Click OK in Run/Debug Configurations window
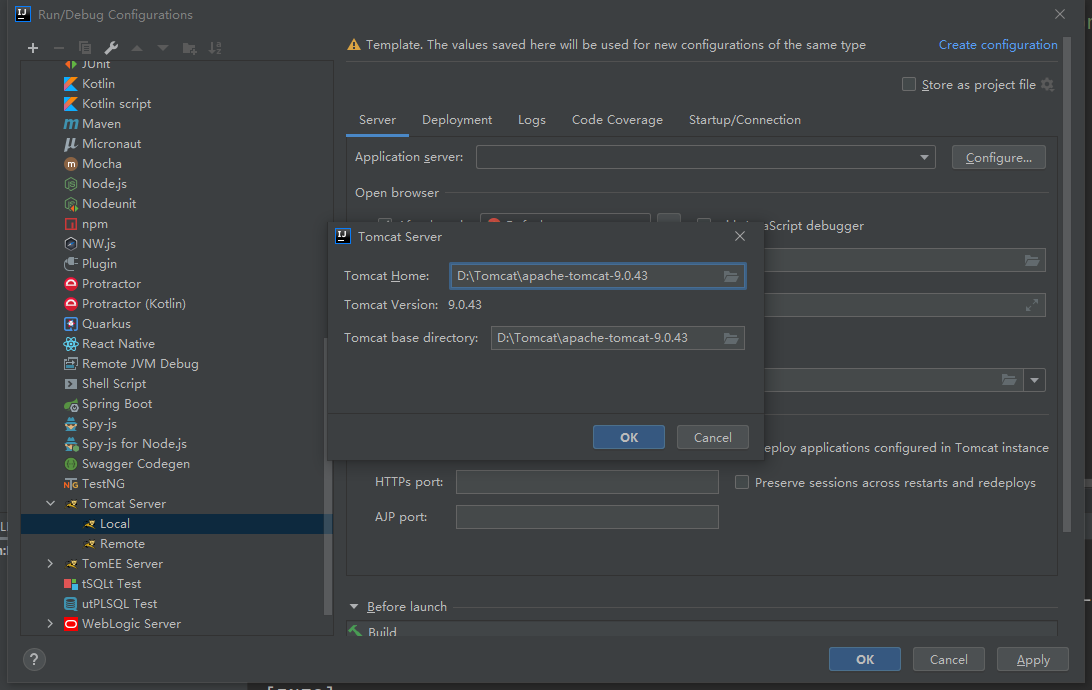The image size is (1092, 690). click(864, 659)
